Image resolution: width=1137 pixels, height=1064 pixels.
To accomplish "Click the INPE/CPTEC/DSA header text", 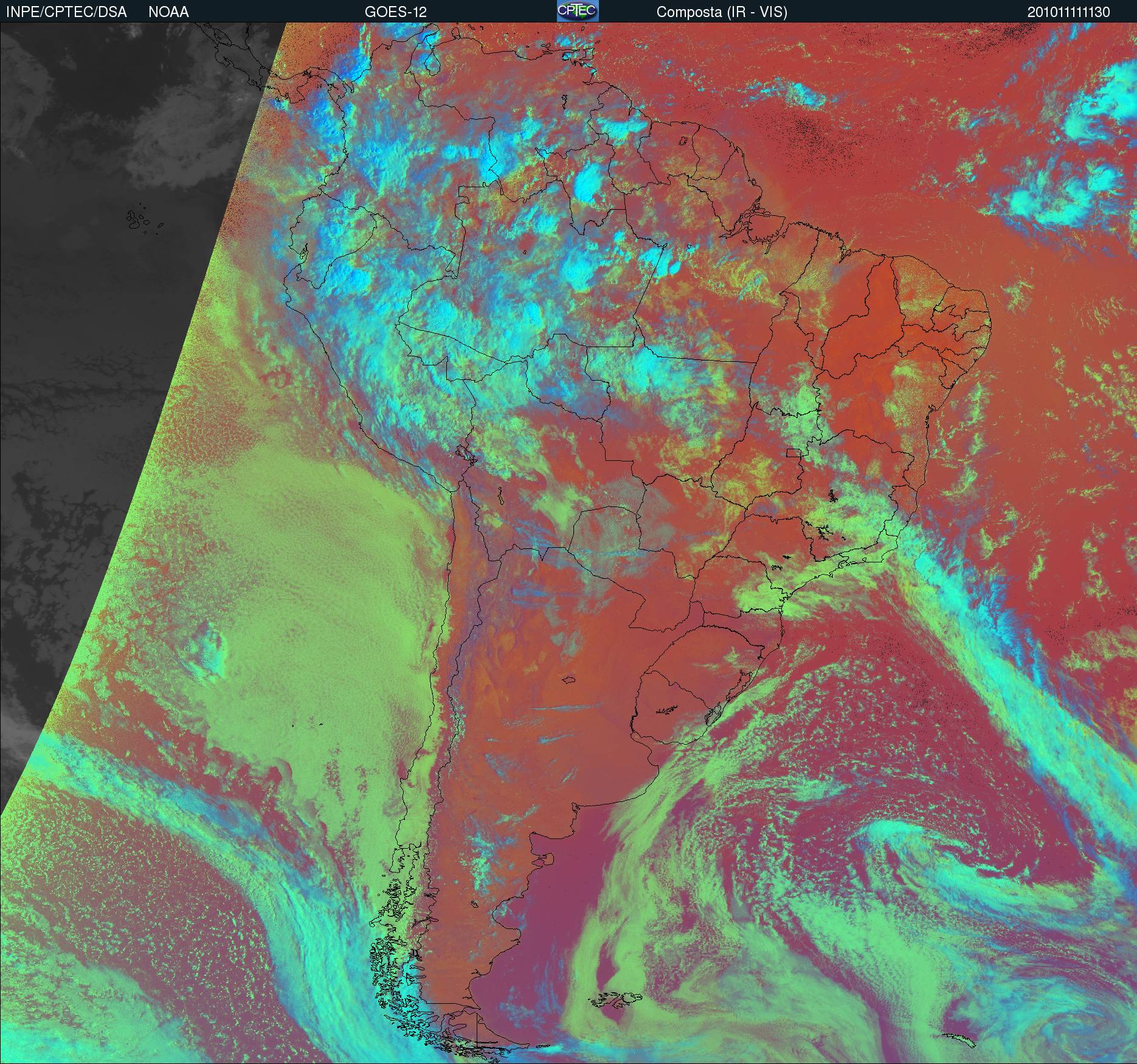I will [66, 12].
